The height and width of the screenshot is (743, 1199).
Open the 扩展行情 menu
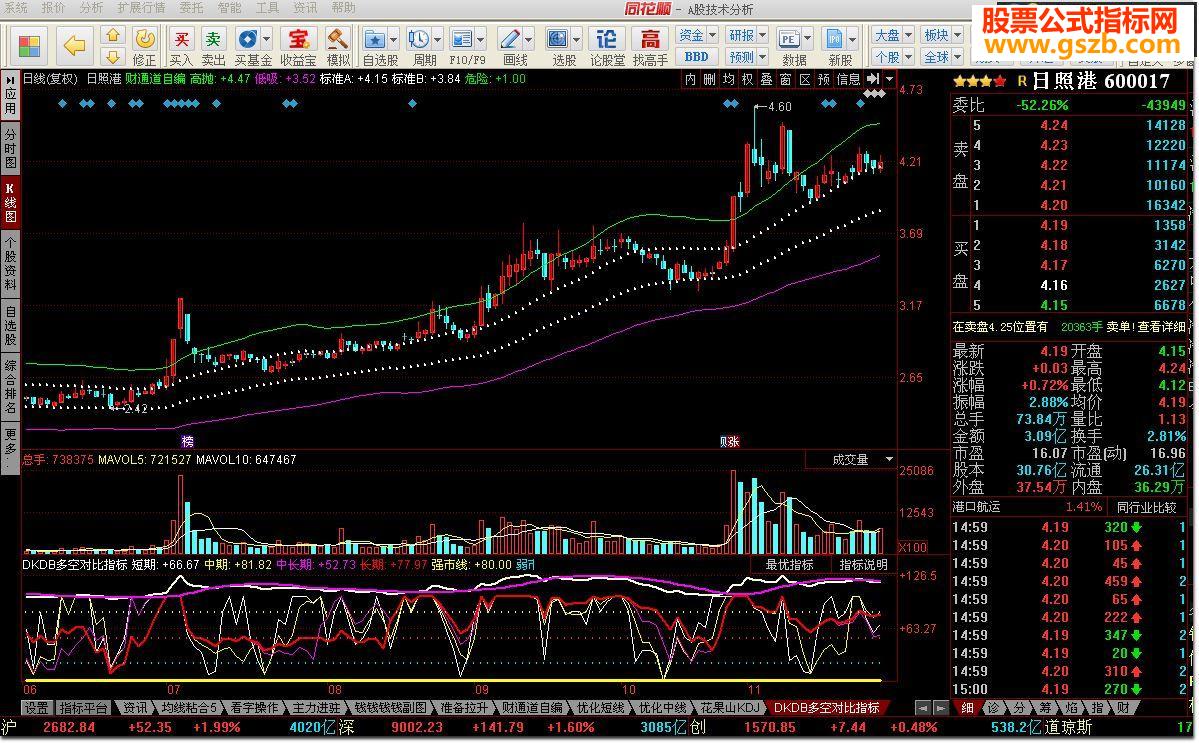(x=141, y=8)
